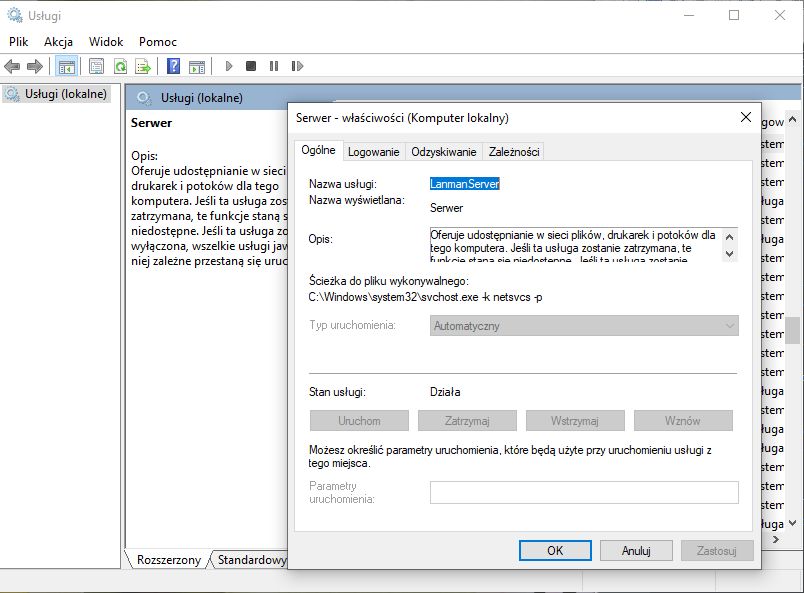This screenshot has width=804, height=593.
Task: Click the Serwer displayed name value
Action: click(447, 208)
